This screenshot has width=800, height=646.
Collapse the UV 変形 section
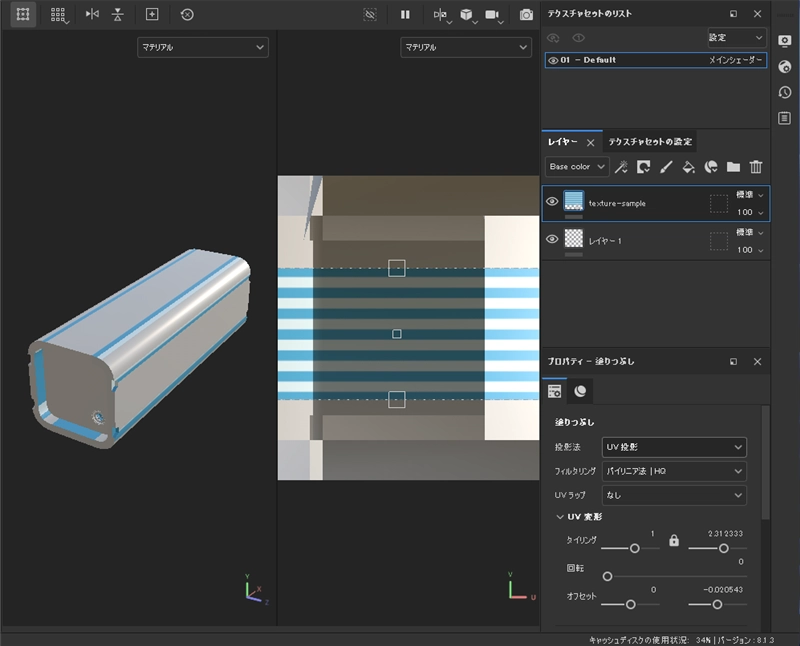pos(560,517)
